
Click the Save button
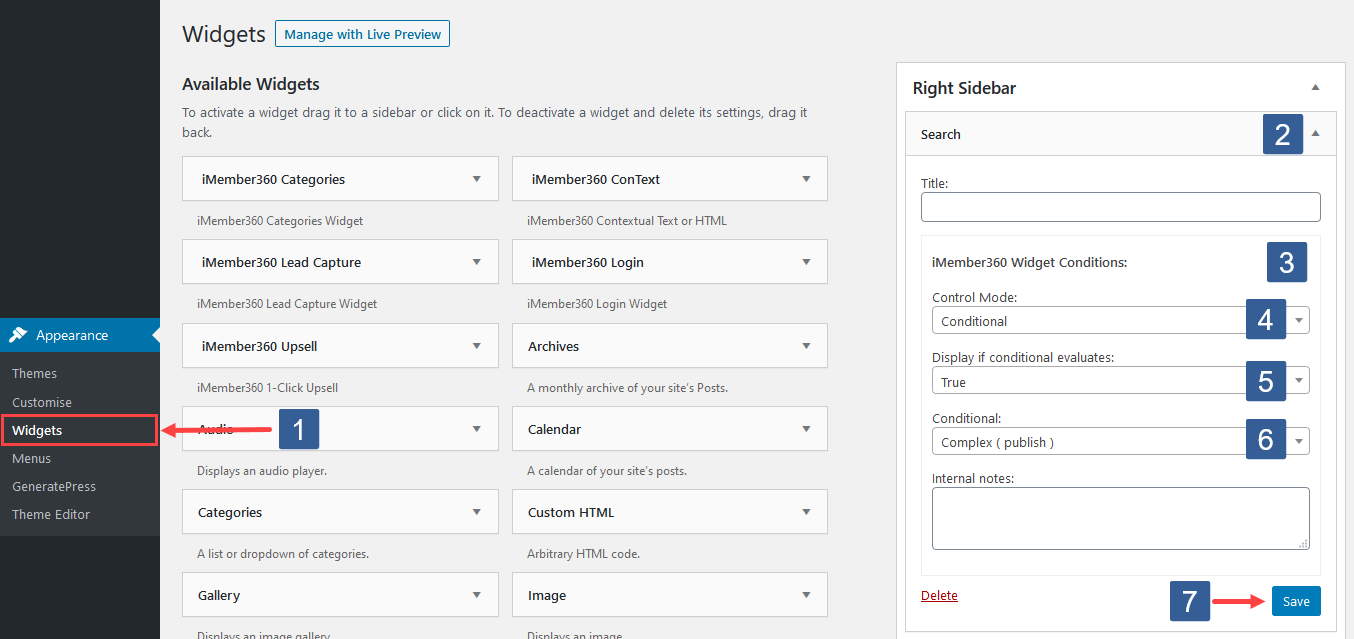pos(1295,600)
